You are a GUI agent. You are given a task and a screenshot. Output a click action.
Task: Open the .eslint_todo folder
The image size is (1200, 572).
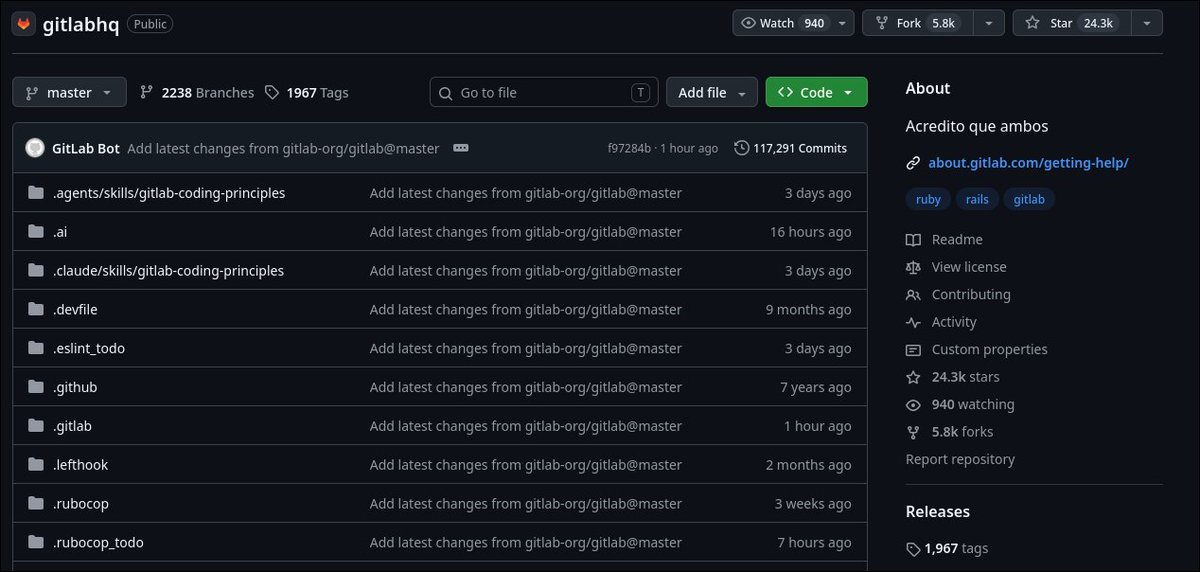(x=89, y=348)
